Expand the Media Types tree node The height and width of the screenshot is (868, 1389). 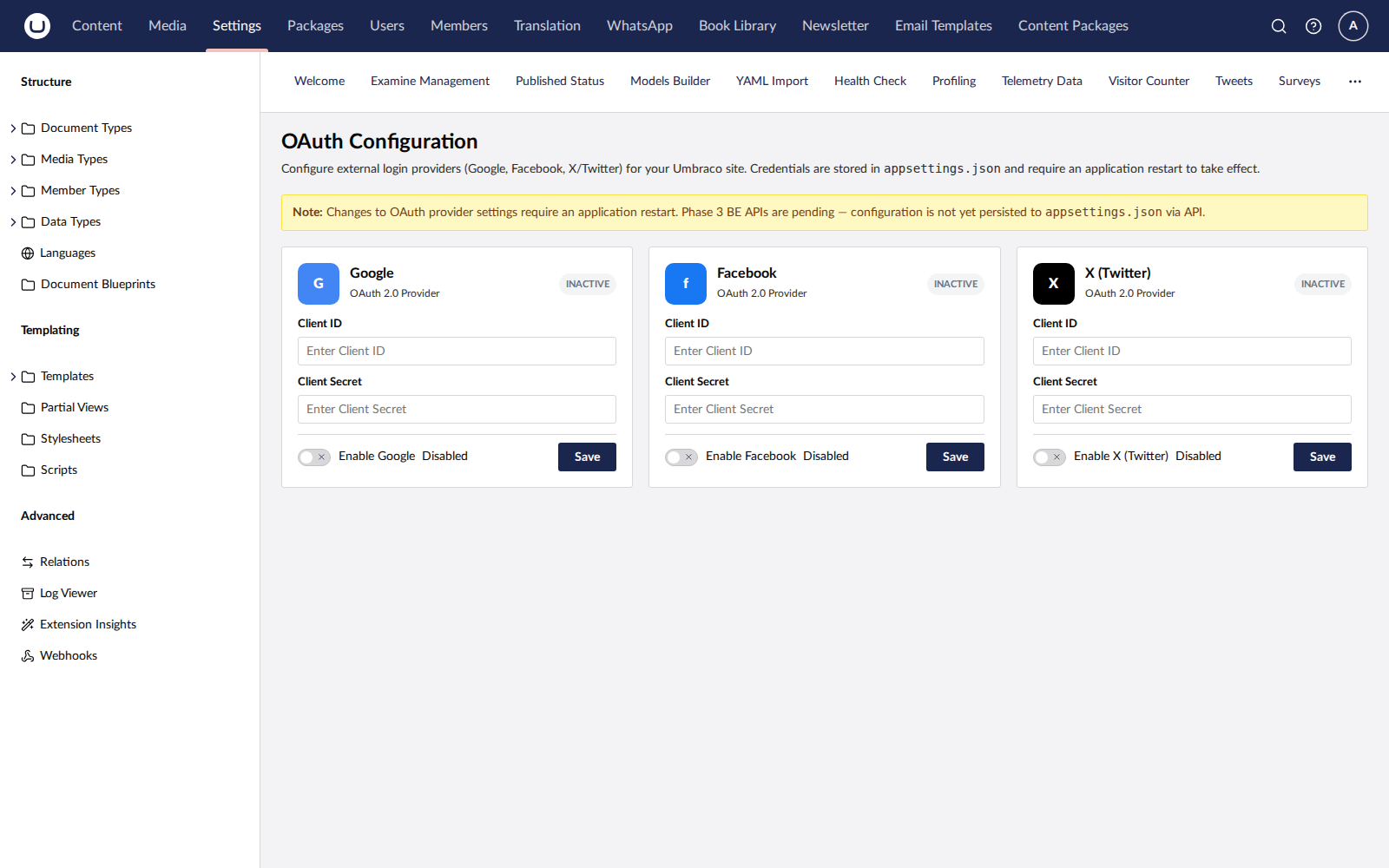[13, 160]
